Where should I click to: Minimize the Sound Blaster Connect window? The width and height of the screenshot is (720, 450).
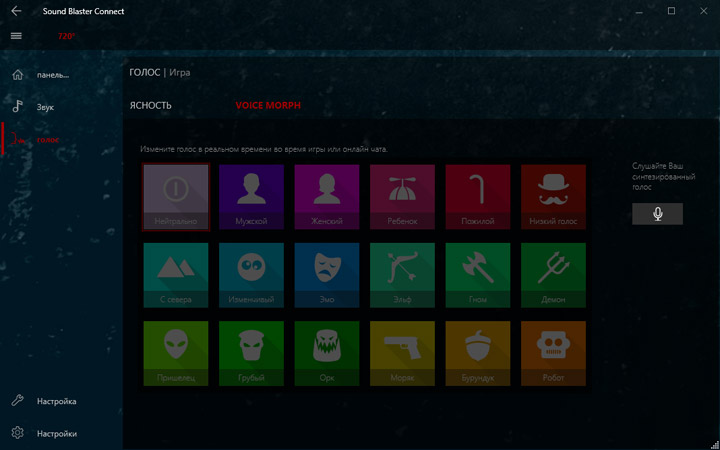[639, 11]
